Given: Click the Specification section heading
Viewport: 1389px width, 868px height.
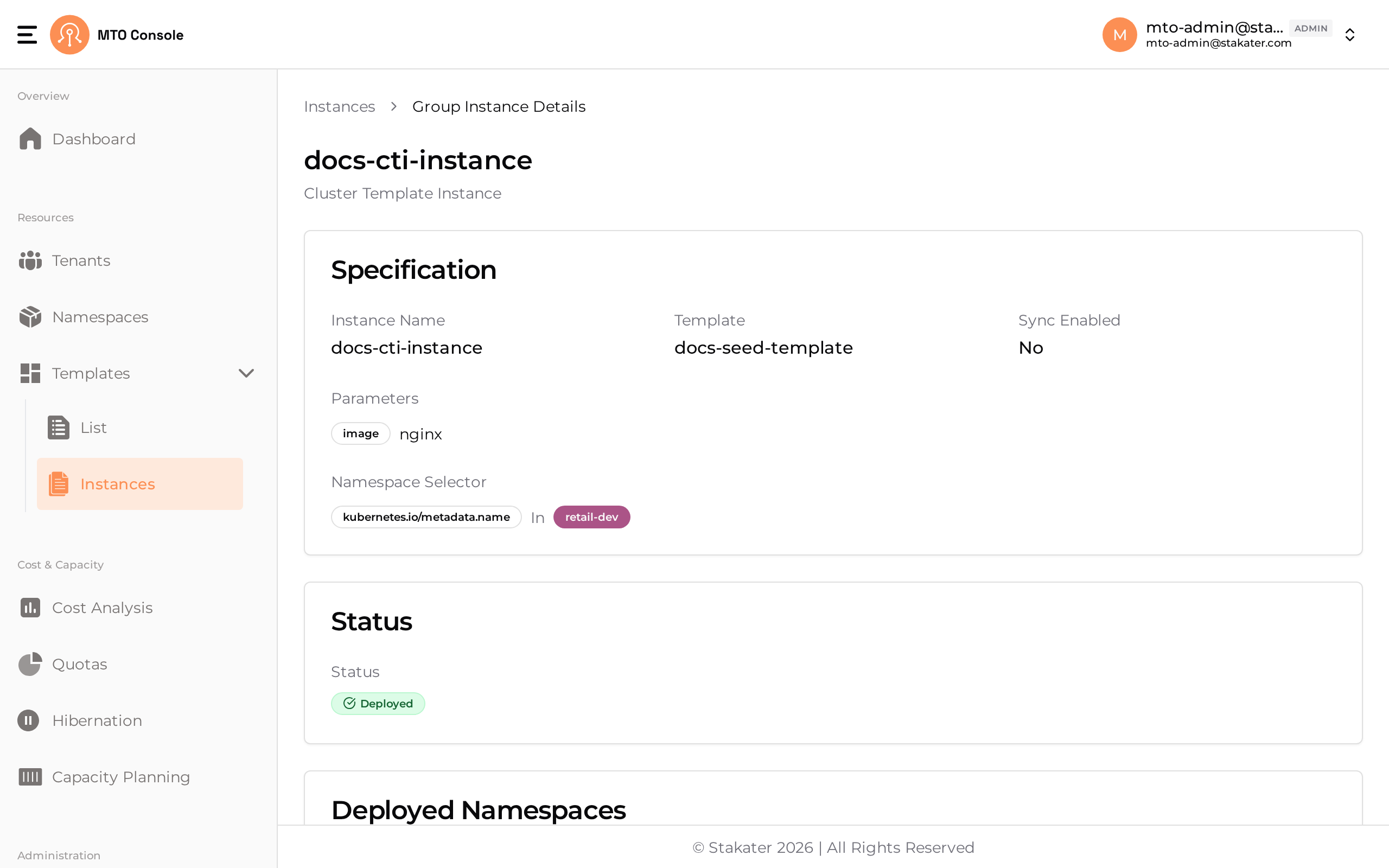Looking at the screenshot, I should pos(413,270).
